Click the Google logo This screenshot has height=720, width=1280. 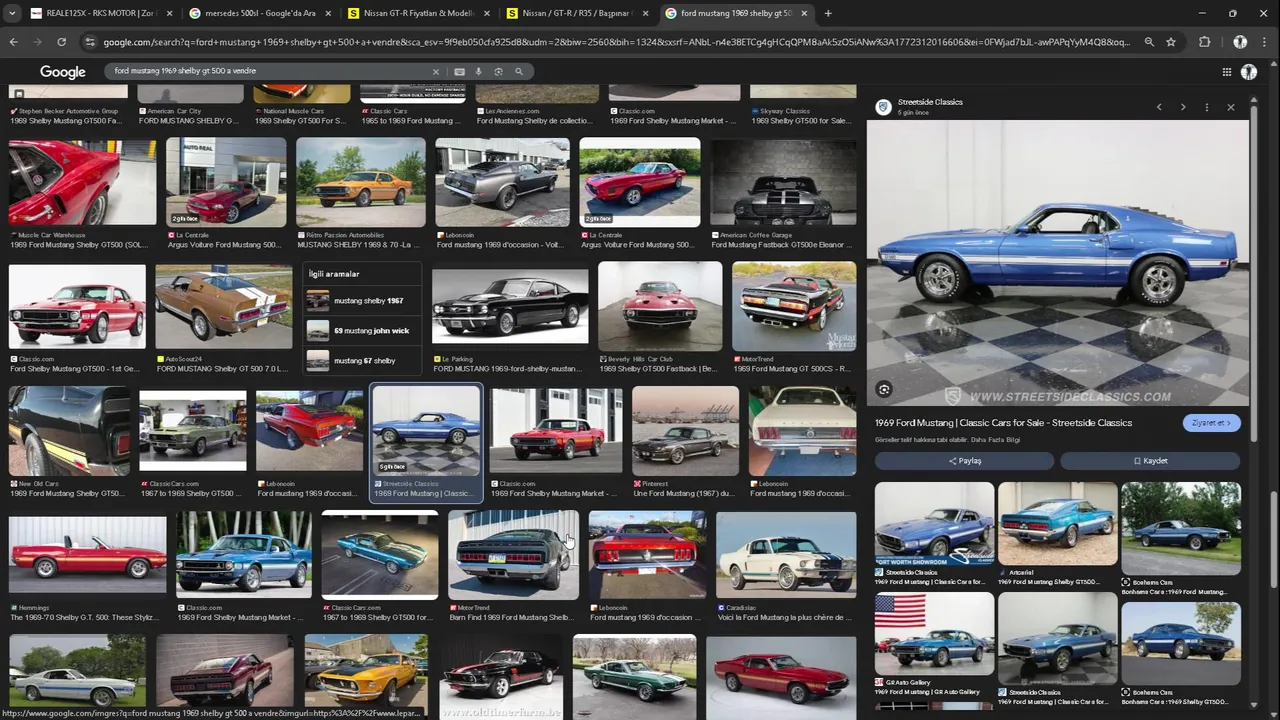(63, 72)
